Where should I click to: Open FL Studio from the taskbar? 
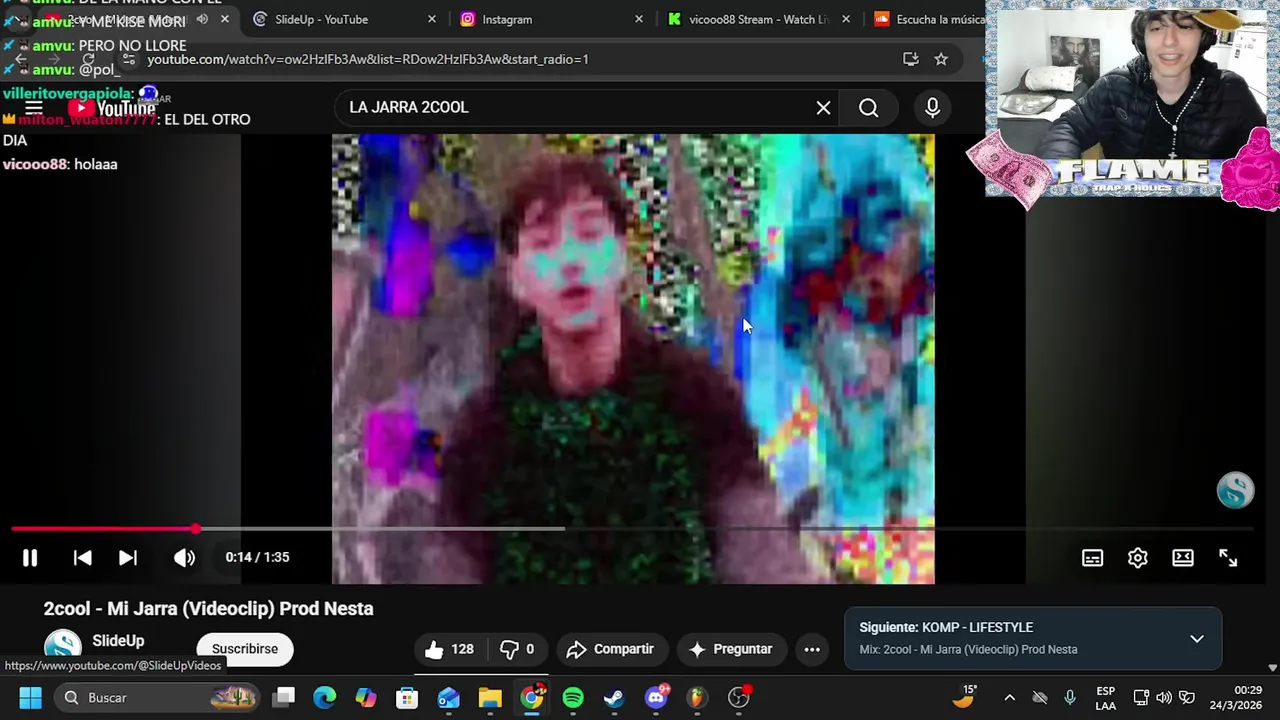[697, 698]
